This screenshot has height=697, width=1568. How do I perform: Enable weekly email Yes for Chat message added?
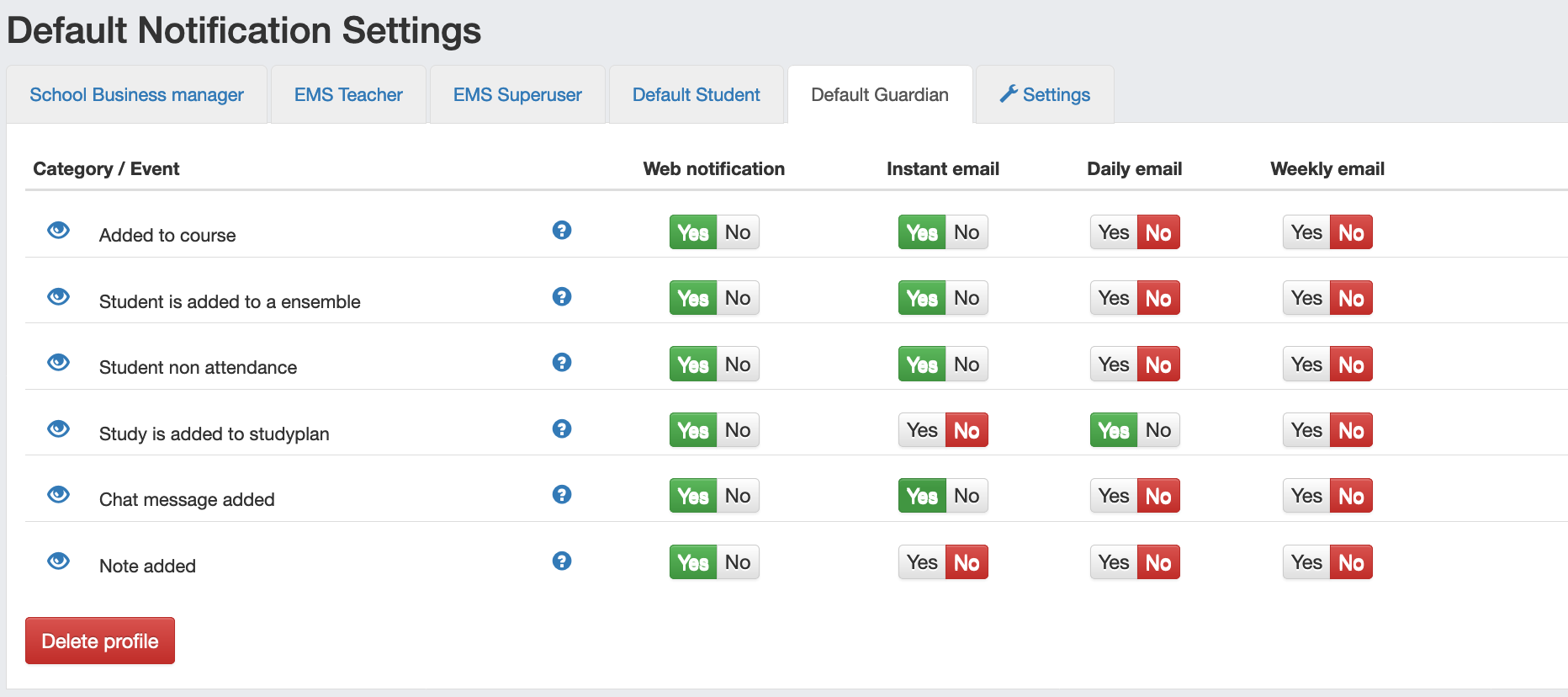(1306, 496)
